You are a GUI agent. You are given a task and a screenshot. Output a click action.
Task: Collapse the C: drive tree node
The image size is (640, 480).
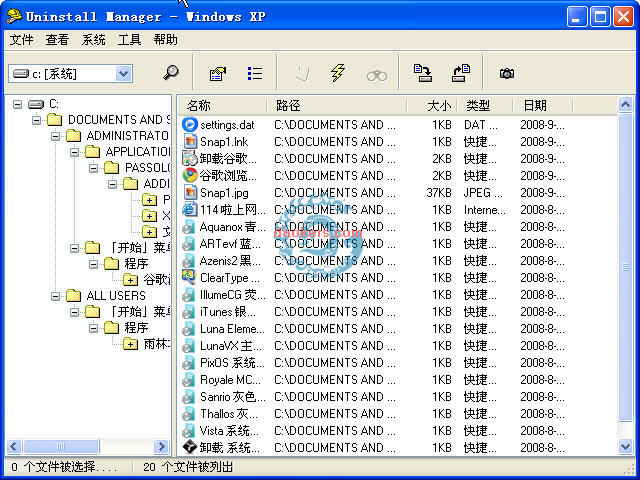(17, 104)
